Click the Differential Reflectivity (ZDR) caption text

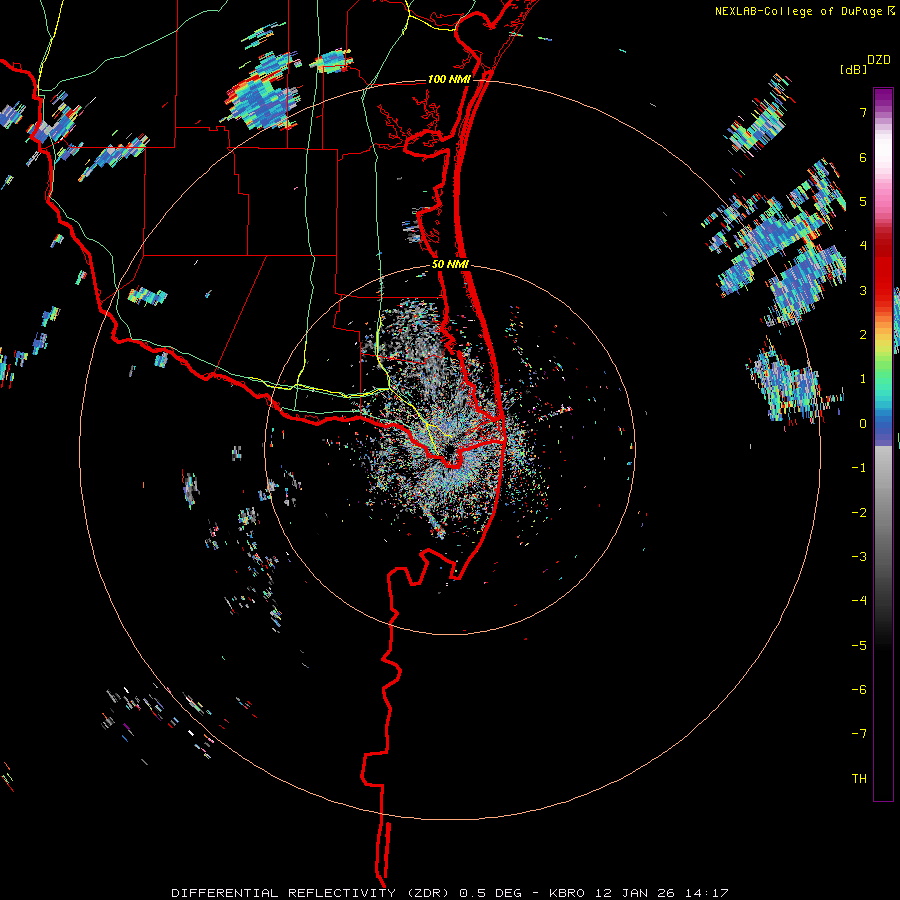click(313, 893)
